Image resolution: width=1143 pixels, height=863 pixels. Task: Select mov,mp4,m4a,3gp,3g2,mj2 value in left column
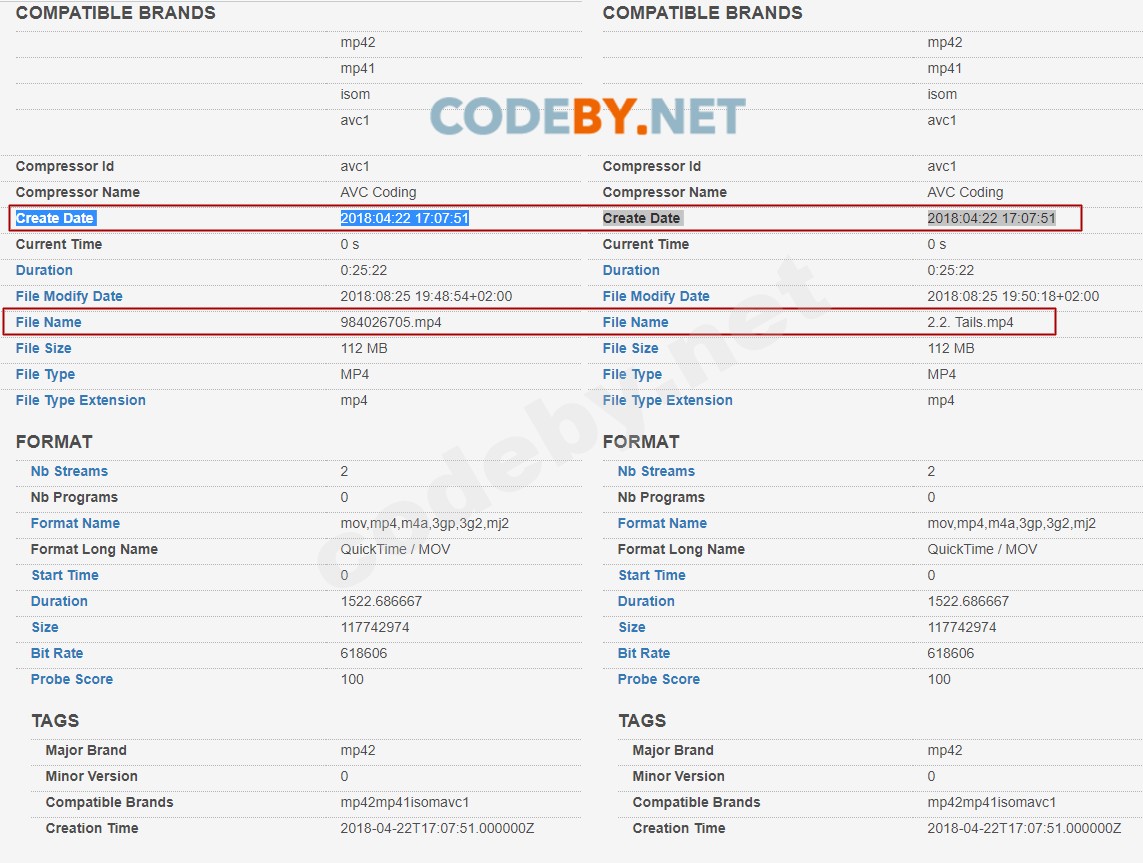click(425, 523)
